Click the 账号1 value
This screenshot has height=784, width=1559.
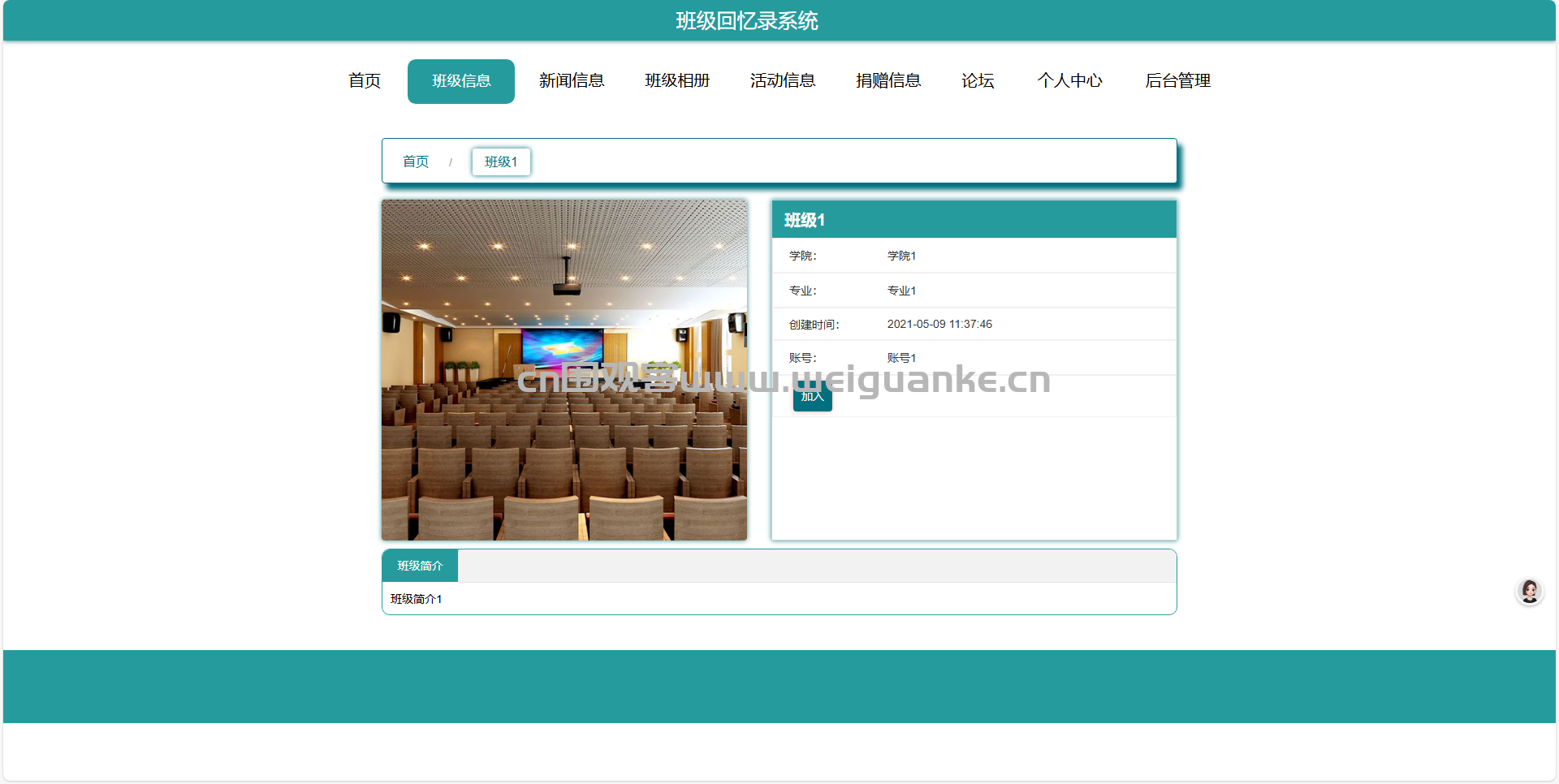[901, 358]
